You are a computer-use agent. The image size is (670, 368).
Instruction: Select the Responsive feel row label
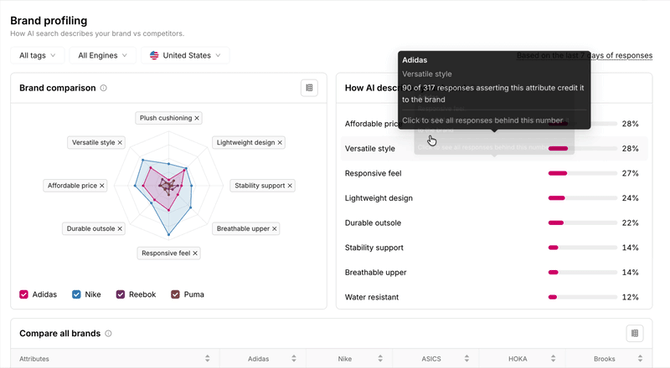click(x=373, y=174)
